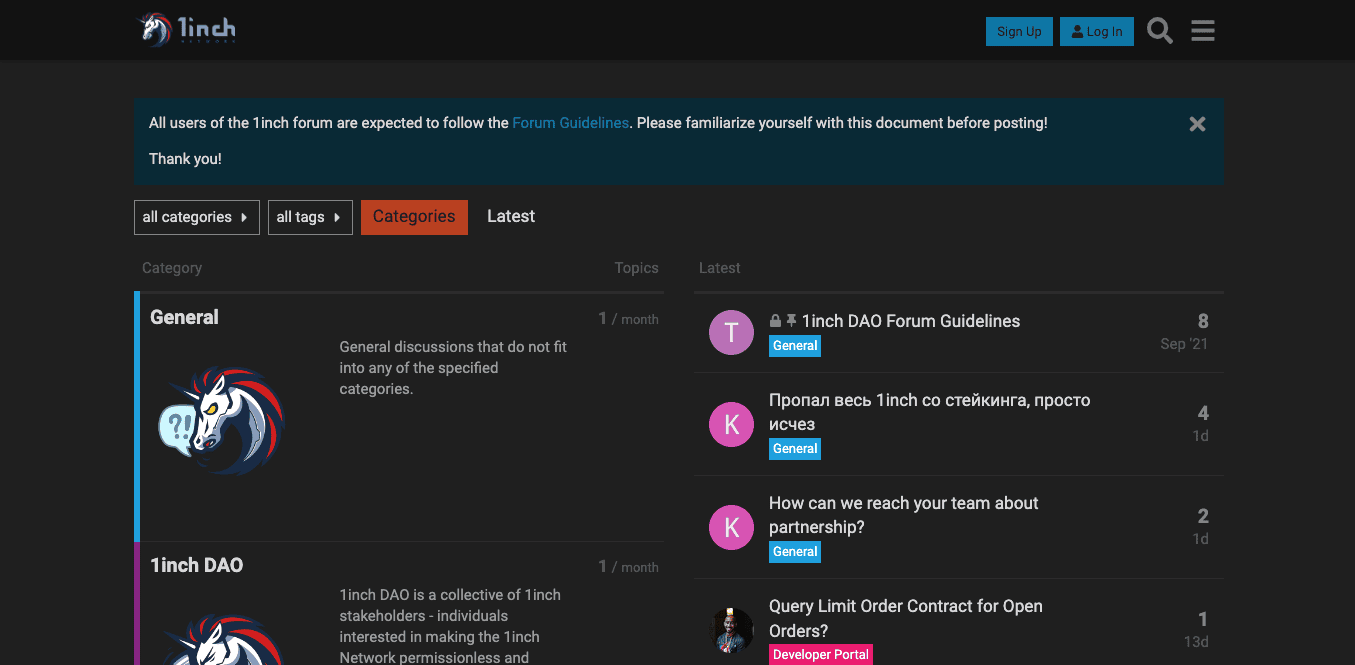Click the lock icon beside Forum Guidelines title

[x=775, y=321]
